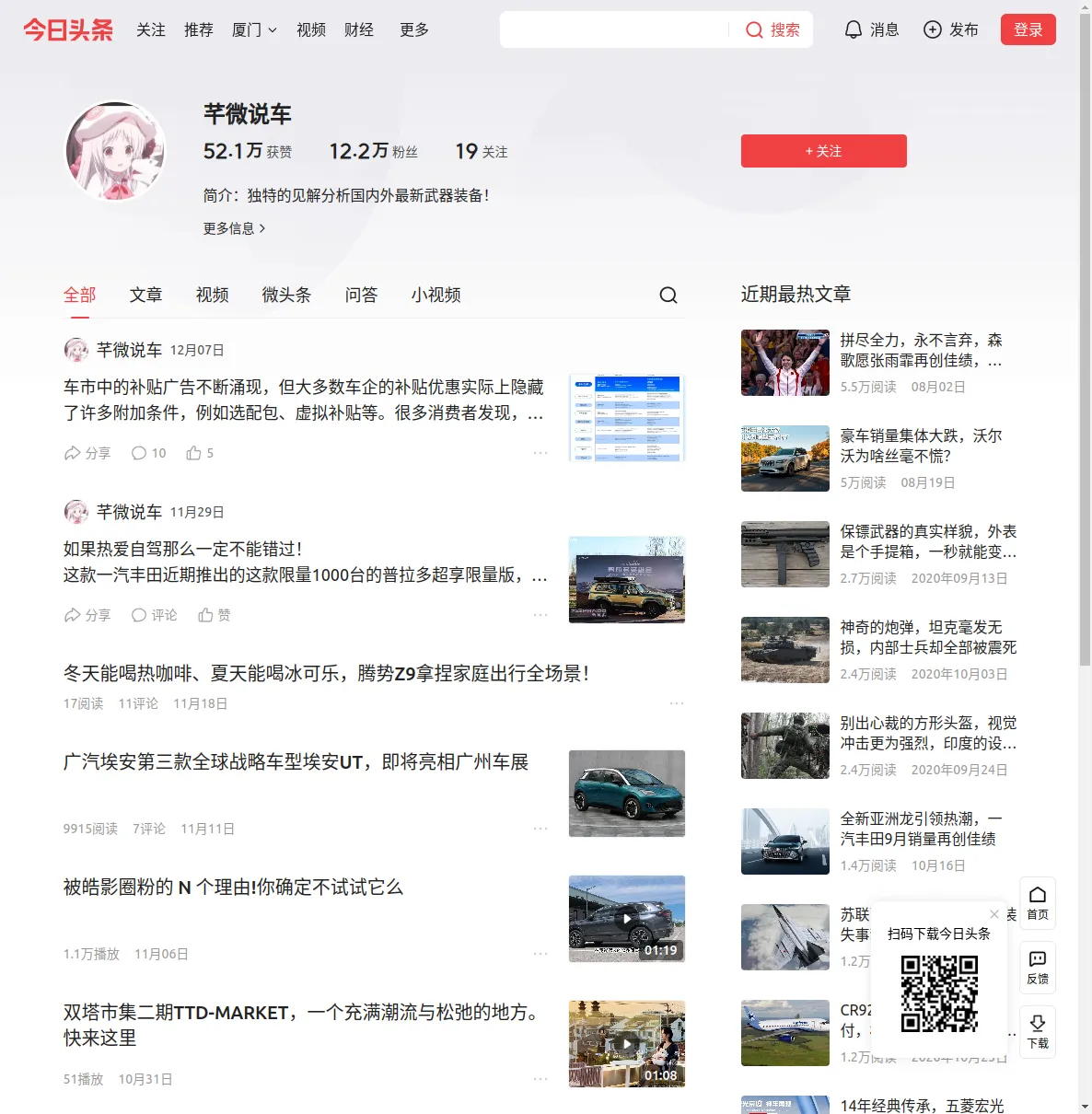The image size is (1092, 1114).
Task: Expand 更多信息 profile details
Action: pyautogui.click(x=234, y=228)
